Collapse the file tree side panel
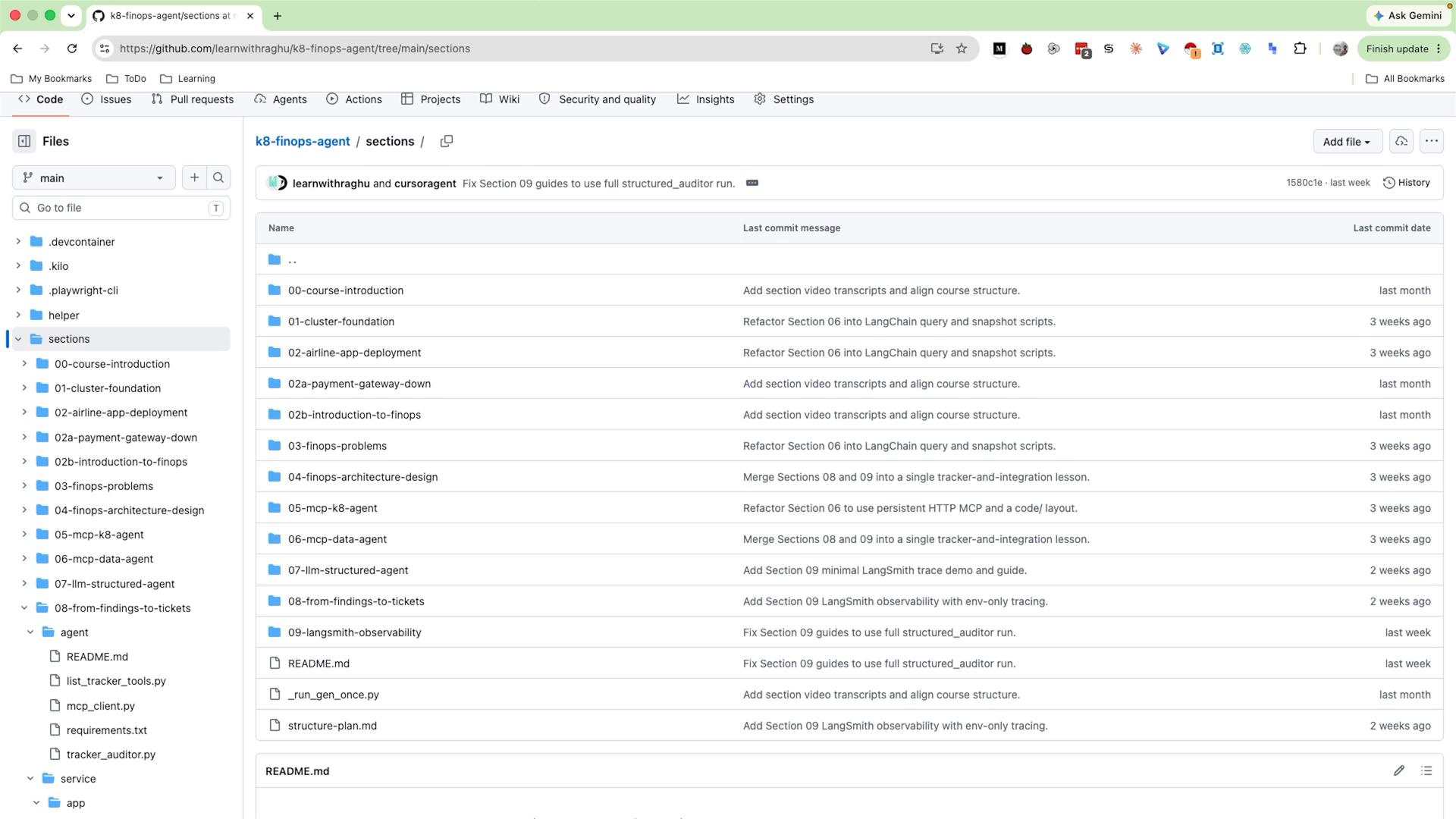 [24, 141]
